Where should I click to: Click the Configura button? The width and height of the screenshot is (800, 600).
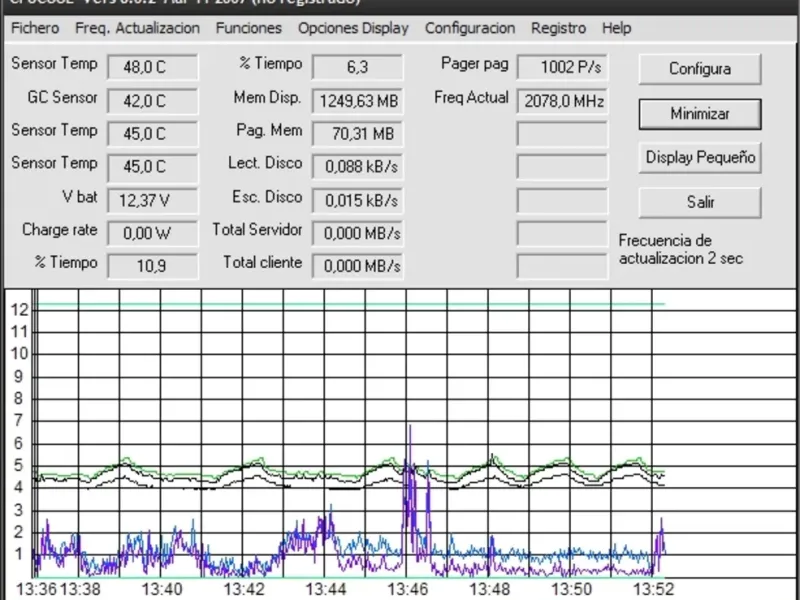[700, 69]
